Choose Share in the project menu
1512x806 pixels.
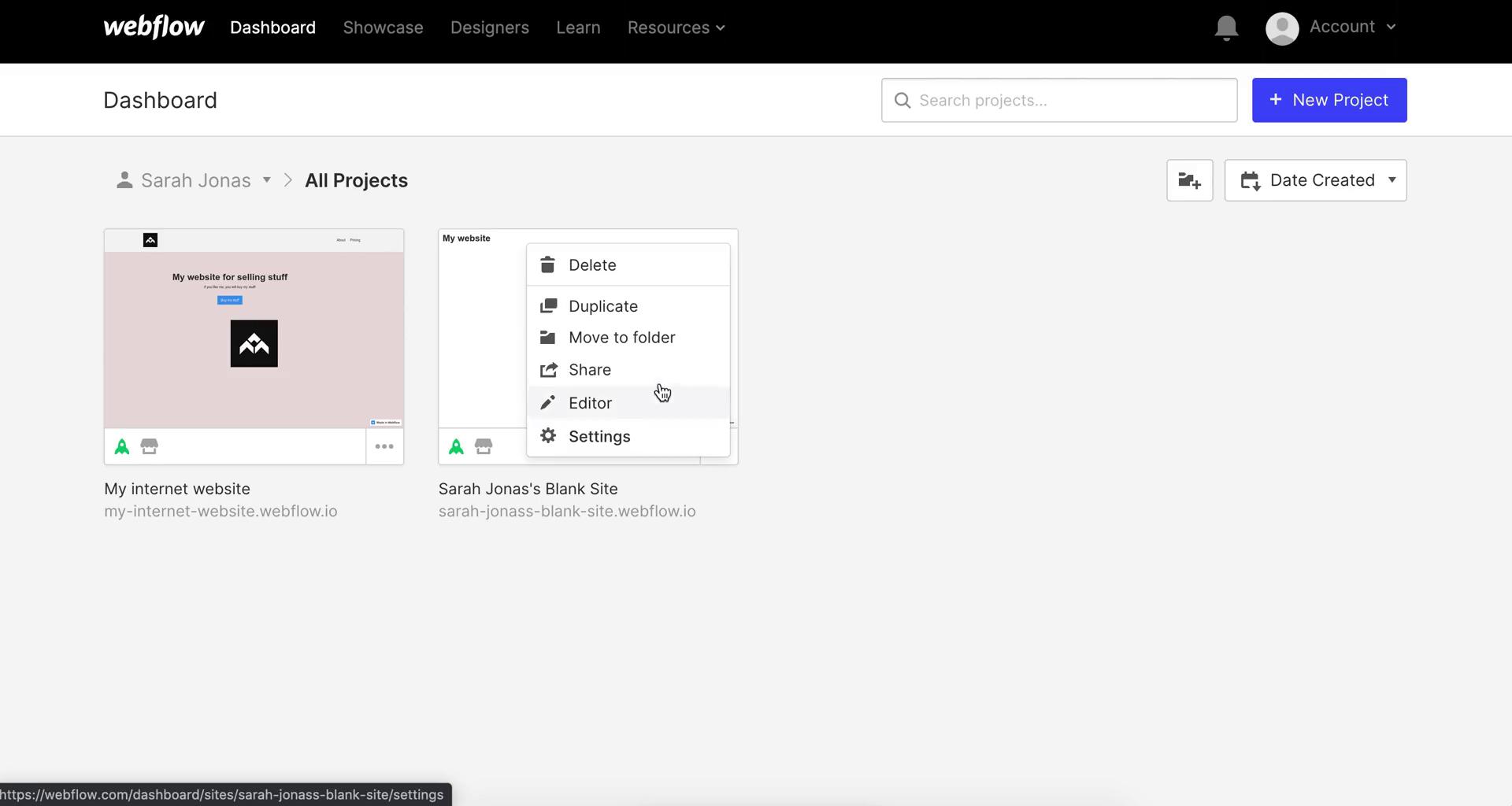tap(628, 370)
